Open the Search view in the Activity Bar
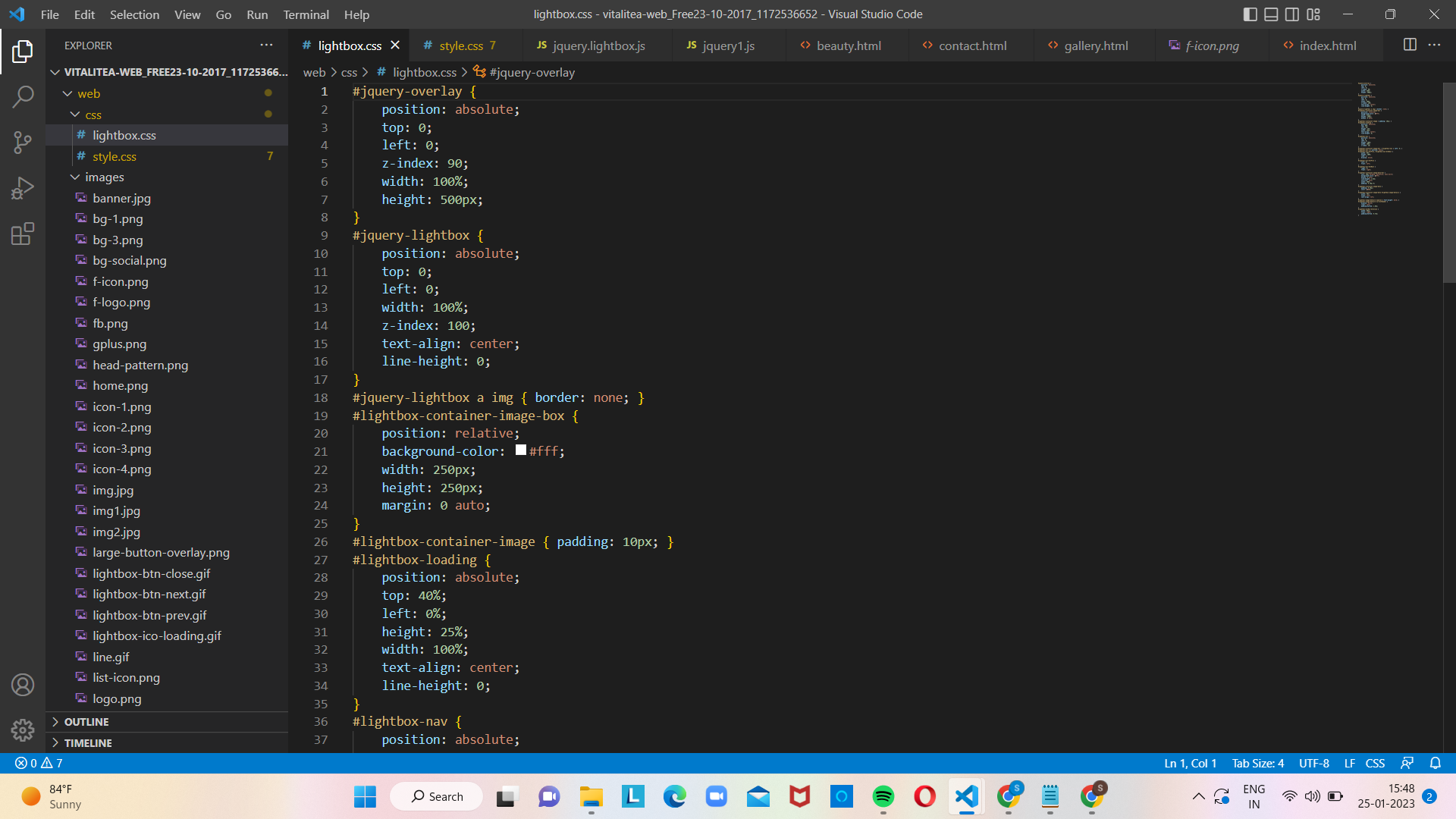Screen dimensions: 1456x819 [x=23, y=96]
